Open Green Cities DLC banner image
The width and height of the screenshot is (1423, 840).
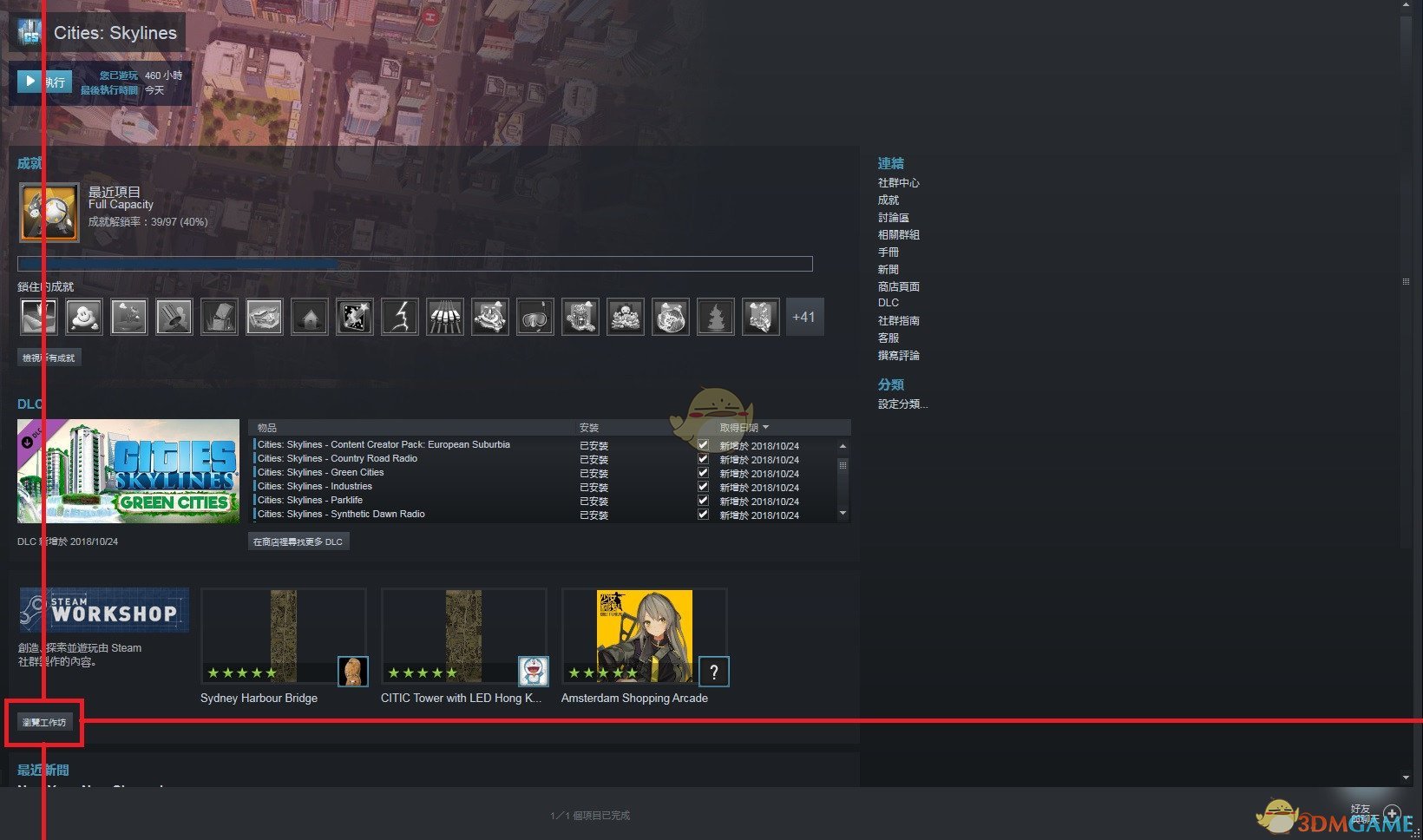pos(128,471)
